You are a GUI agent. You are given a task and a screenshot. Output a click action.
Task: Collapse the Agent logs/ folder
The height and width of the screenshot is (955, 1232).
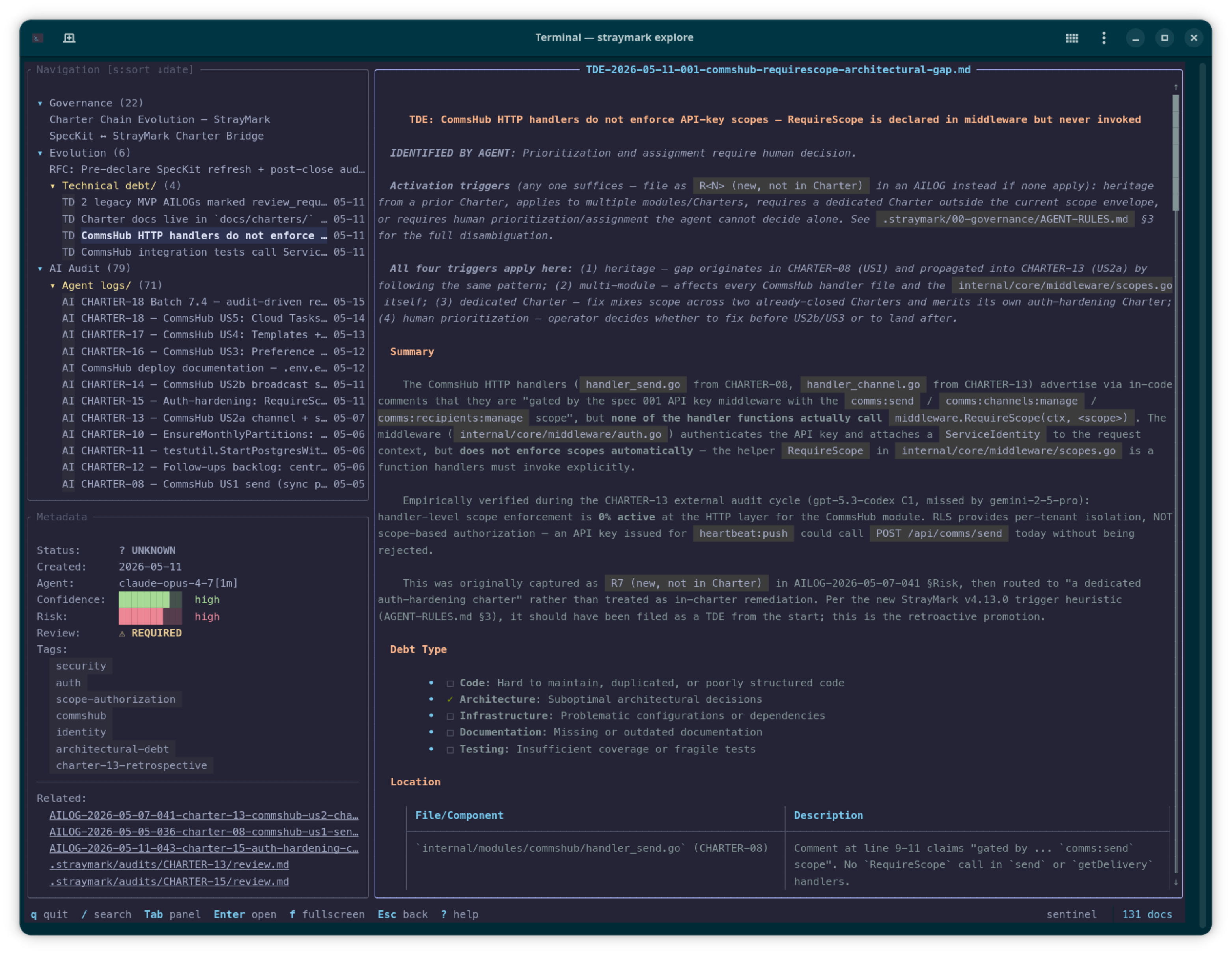53,285
